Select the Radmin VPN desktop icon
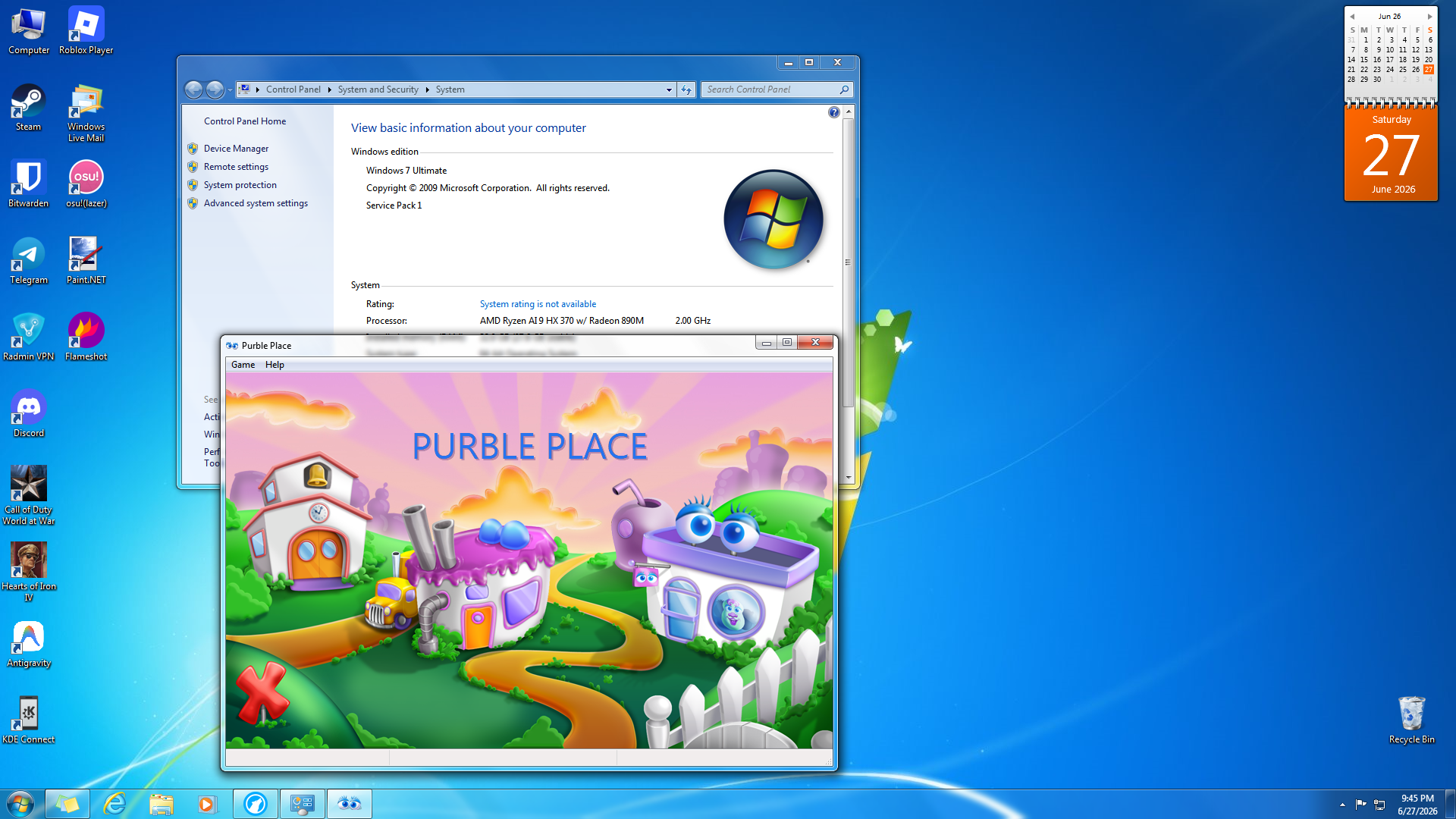1456x819 pixels. [29, 337]
